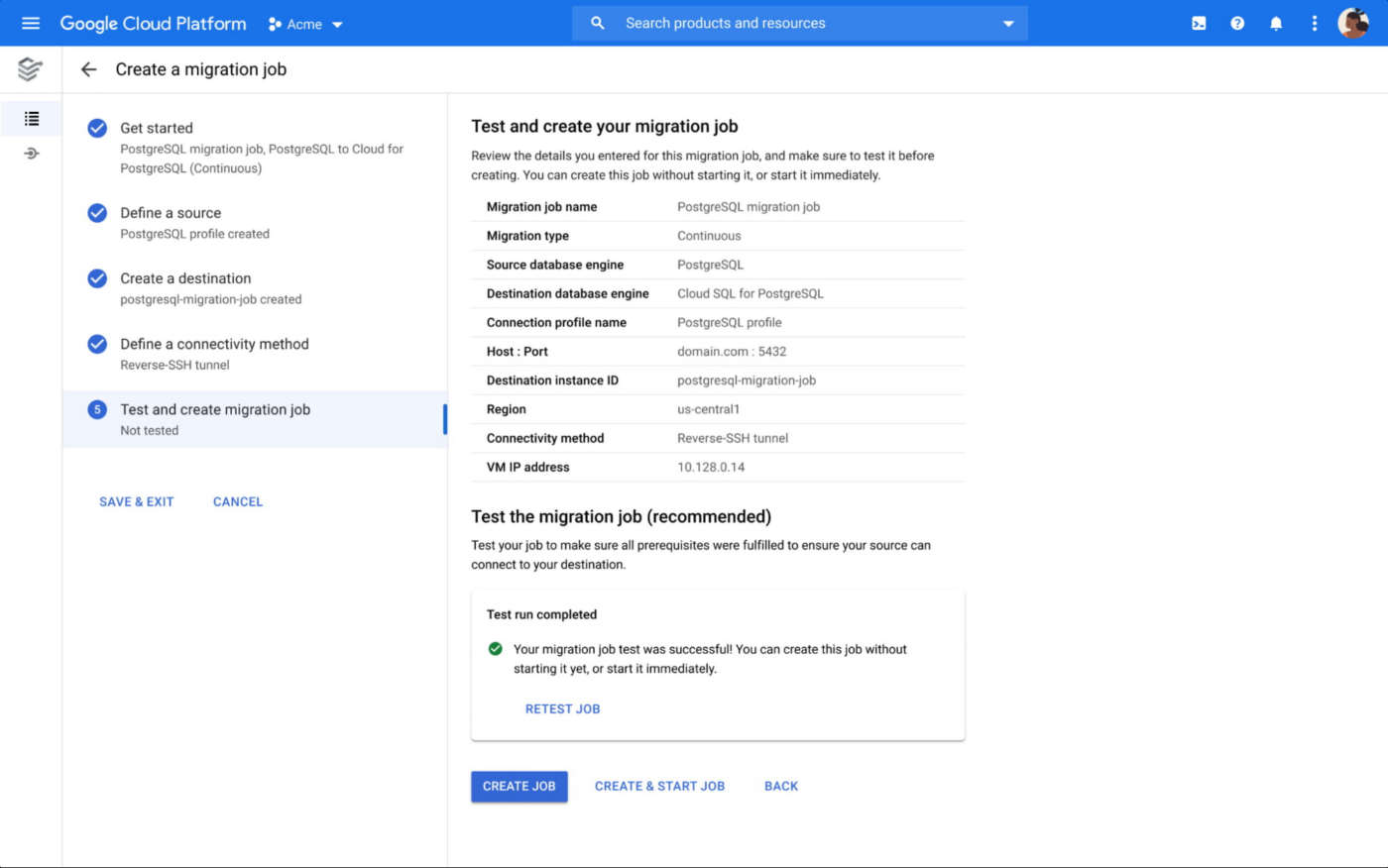Open the help question mark icon
The image size is (1388, 868).
tap(1237, 23)
